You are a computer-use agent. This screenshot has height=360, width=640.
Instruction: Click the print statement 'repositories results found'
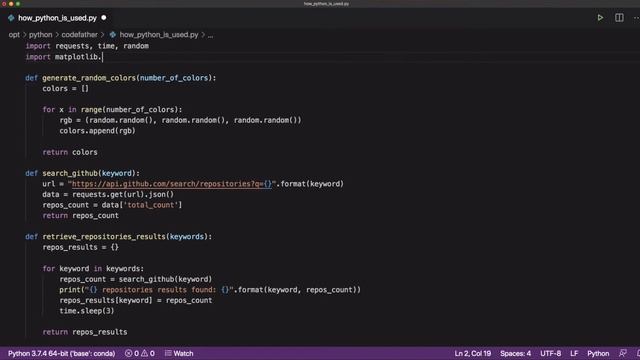pos(210,290)
